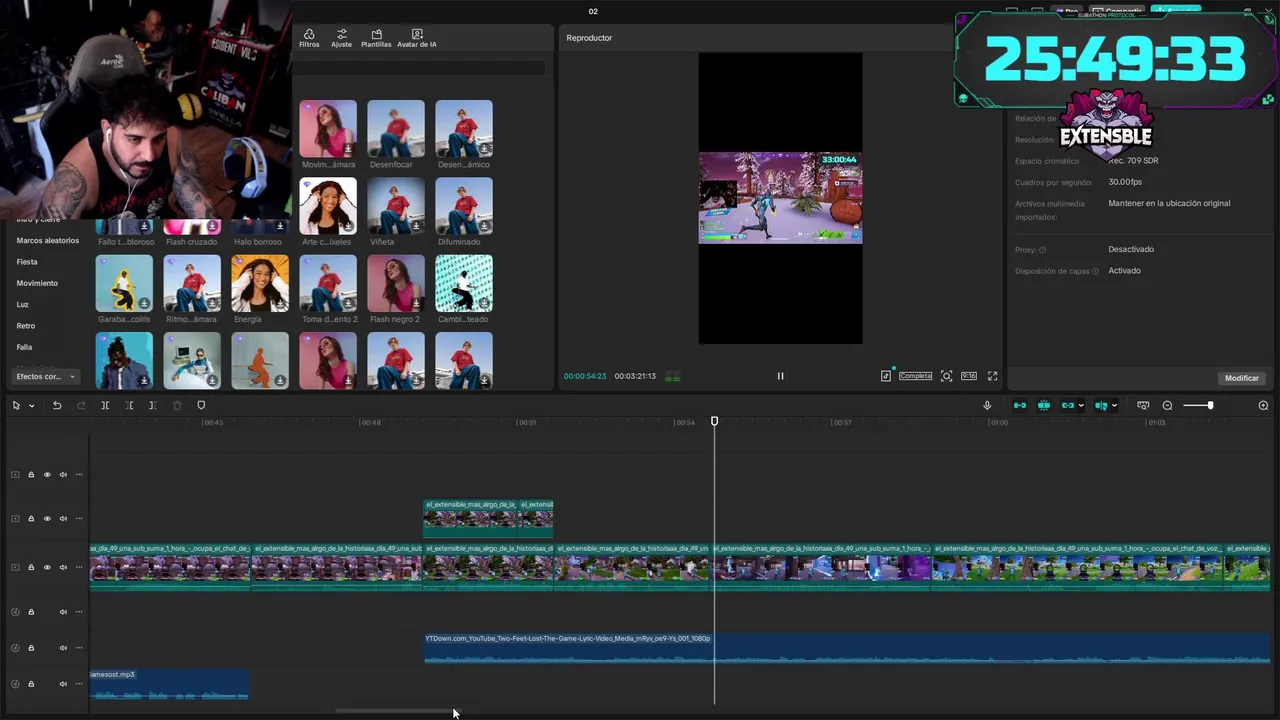Viewport: 1280px width, 720px height.
Task: Select the Fiesta effects category
Action: point(27,262)
